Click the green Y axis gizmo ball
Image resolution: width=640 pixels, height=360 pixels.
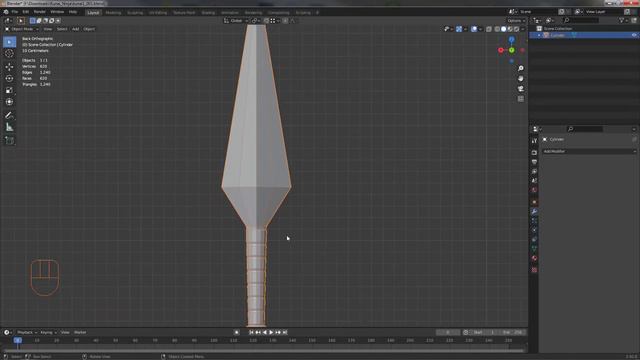pos(511,50)
